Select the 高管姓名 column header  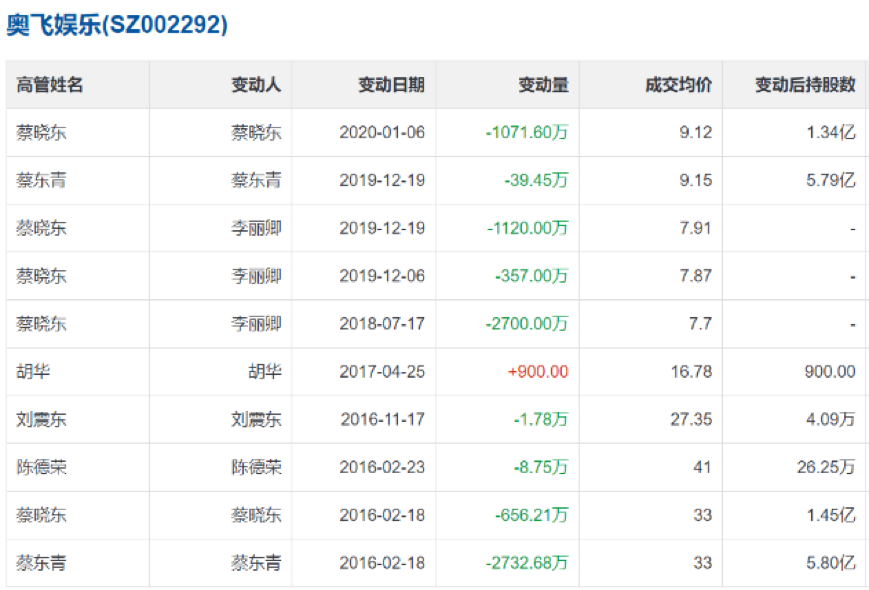point(50,85)
